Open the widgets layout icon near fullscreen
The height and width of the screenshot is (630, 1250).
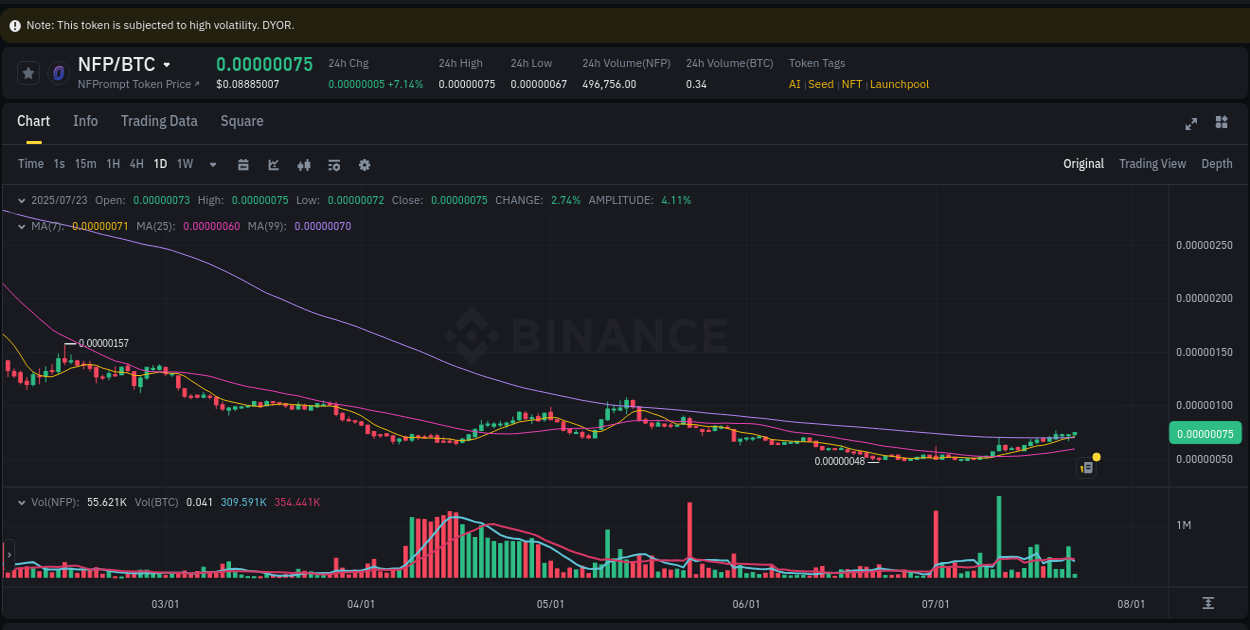tap(1221, 123)
